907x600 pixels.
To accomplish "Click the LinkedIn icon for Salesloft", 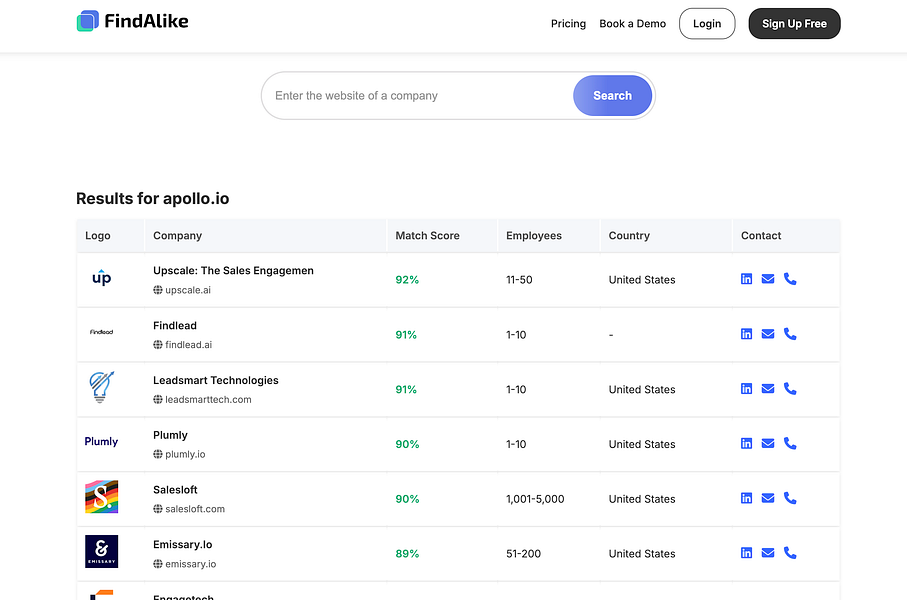I will coord(746,498).
